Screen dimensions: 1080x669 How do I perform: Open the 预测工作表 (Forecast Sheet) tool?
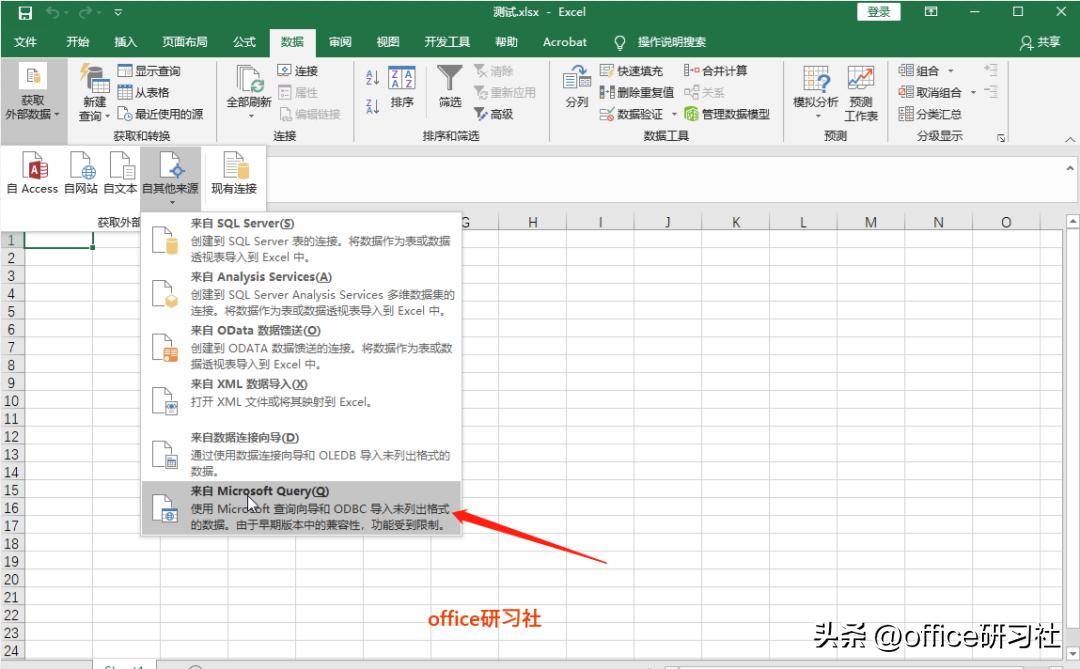[861, 90]
